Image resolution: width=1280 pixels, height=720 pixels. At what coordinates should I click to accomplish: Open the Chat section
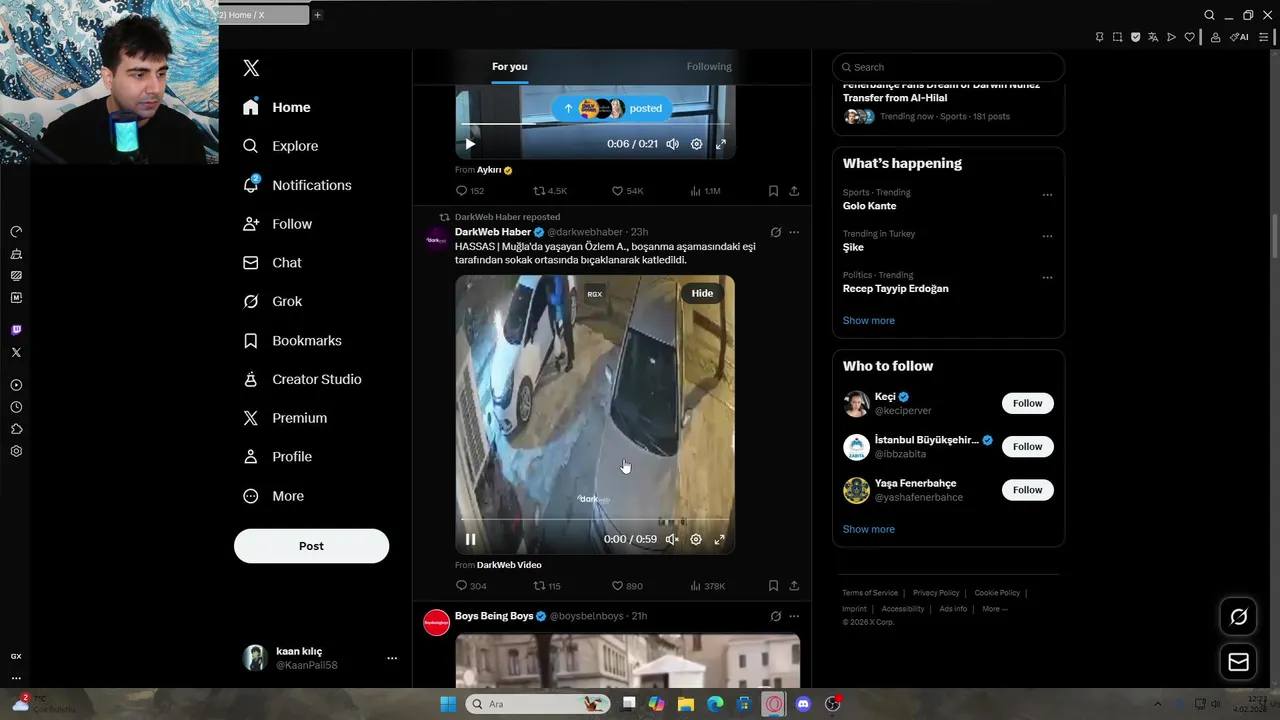[272, 262]
